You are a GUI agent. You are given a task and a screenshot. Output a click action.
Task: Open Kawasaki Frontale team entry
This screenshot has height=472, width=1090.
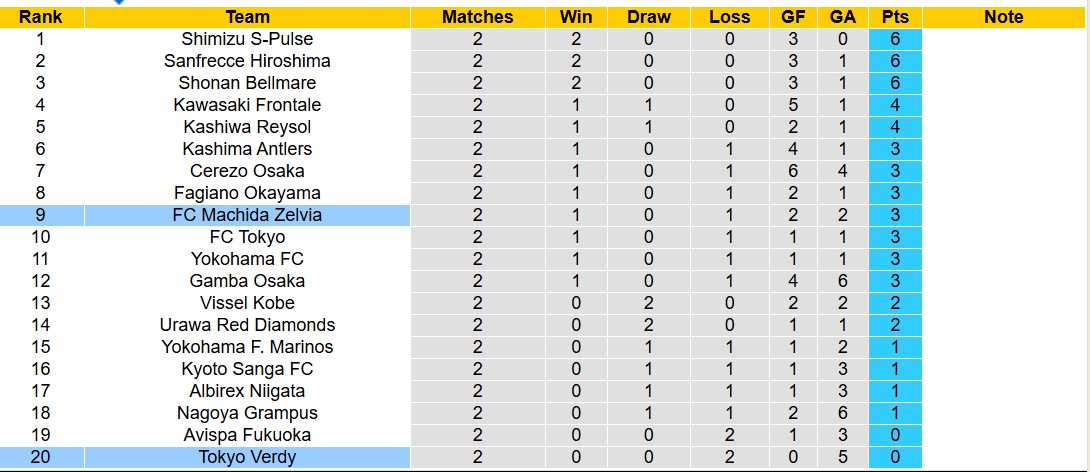[x=247, y=105]
